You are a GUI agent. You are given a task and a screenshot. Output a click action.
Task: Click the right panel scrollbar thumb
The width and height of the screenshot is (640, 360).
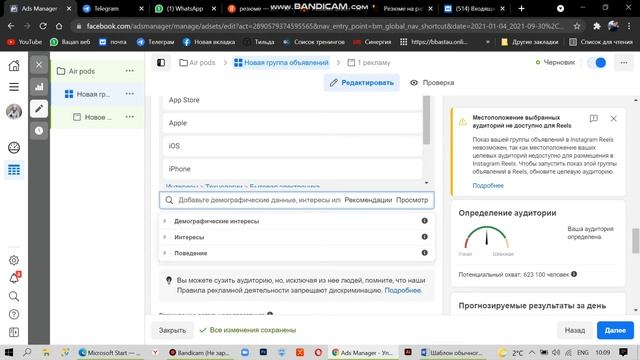click(x=636, y=241)
